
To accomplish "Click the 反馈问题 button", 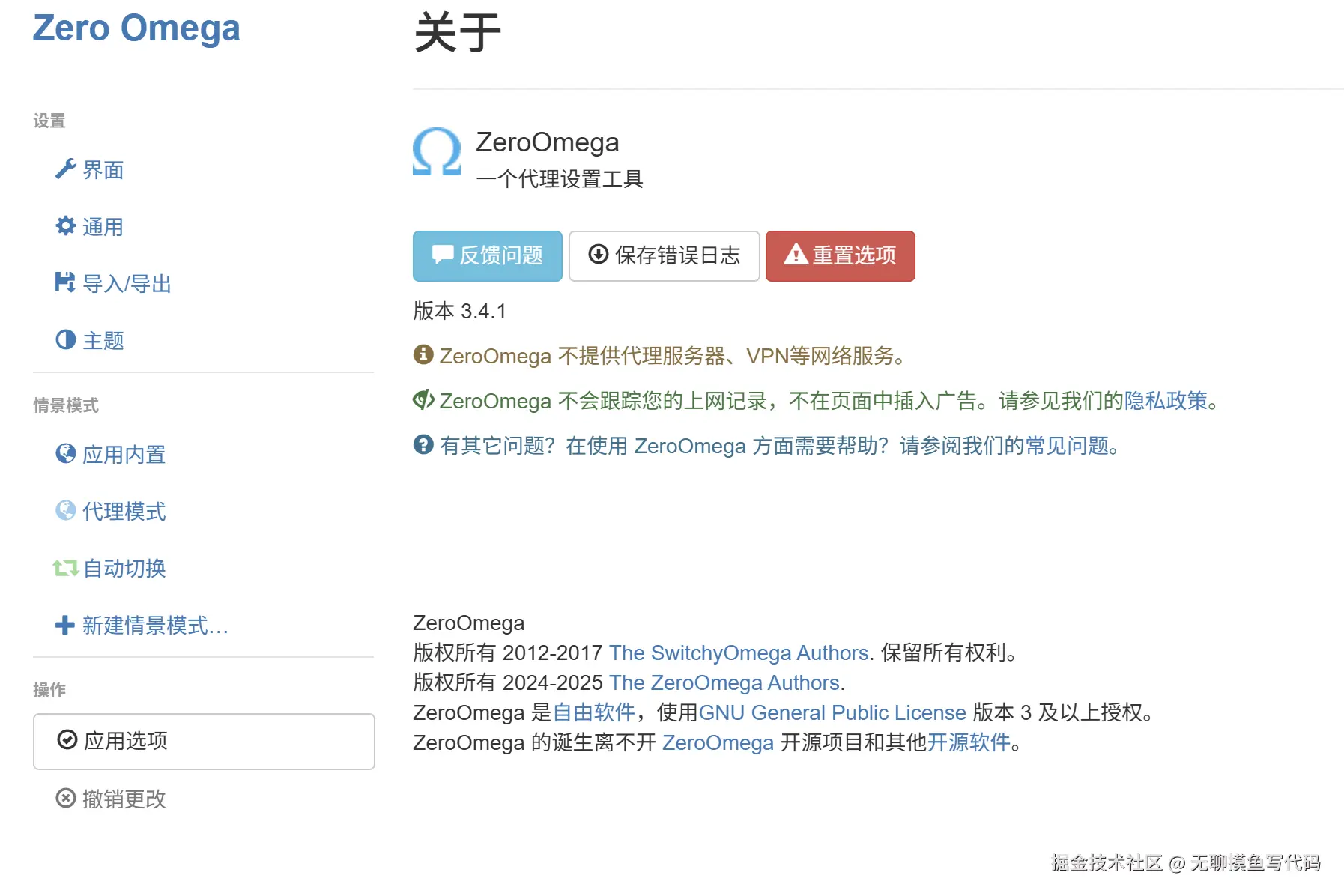I will point(488,256).
